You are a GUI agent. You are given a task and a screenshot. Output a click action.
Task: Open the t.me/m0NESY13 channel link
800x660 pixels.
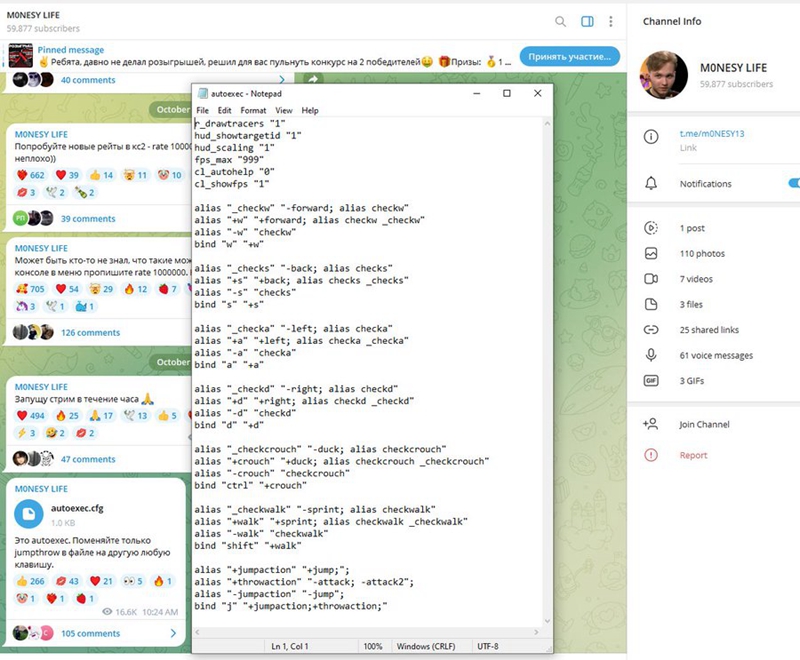[712, 133]
